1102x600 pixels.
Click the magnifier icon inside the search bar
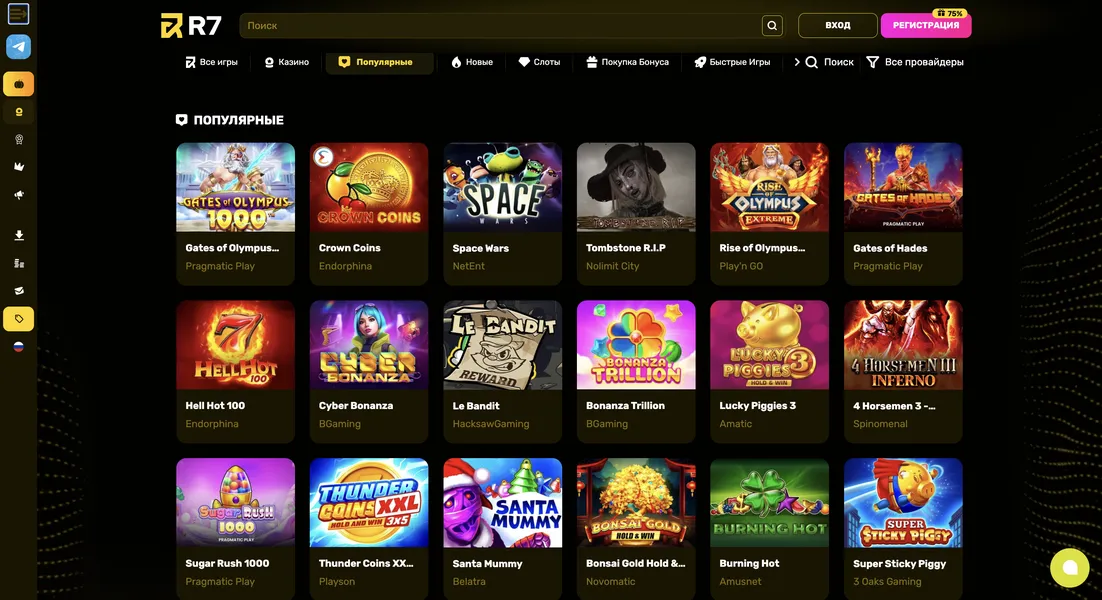tap(772, 25)
